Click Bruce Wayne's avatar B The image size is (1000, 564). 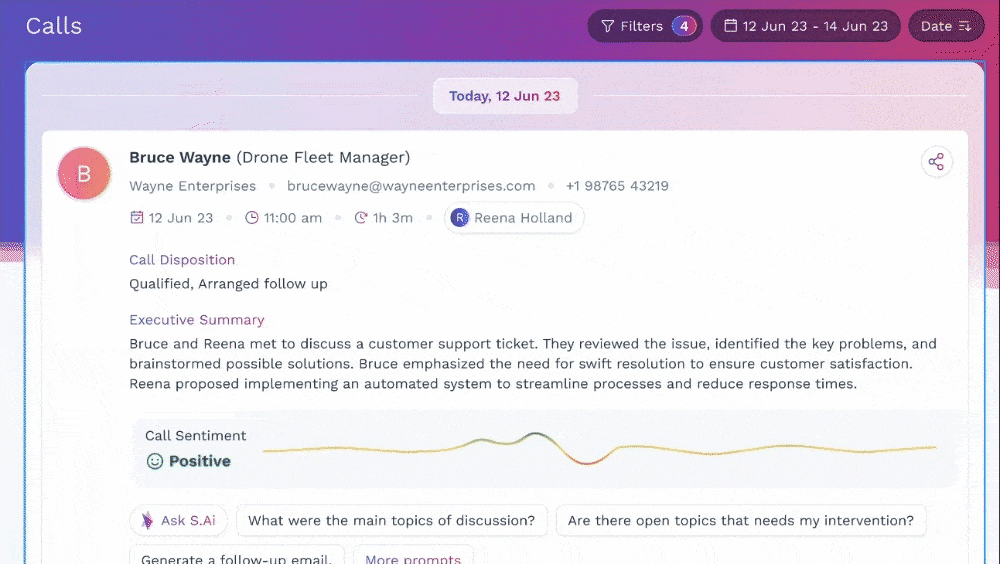point(84,174)
